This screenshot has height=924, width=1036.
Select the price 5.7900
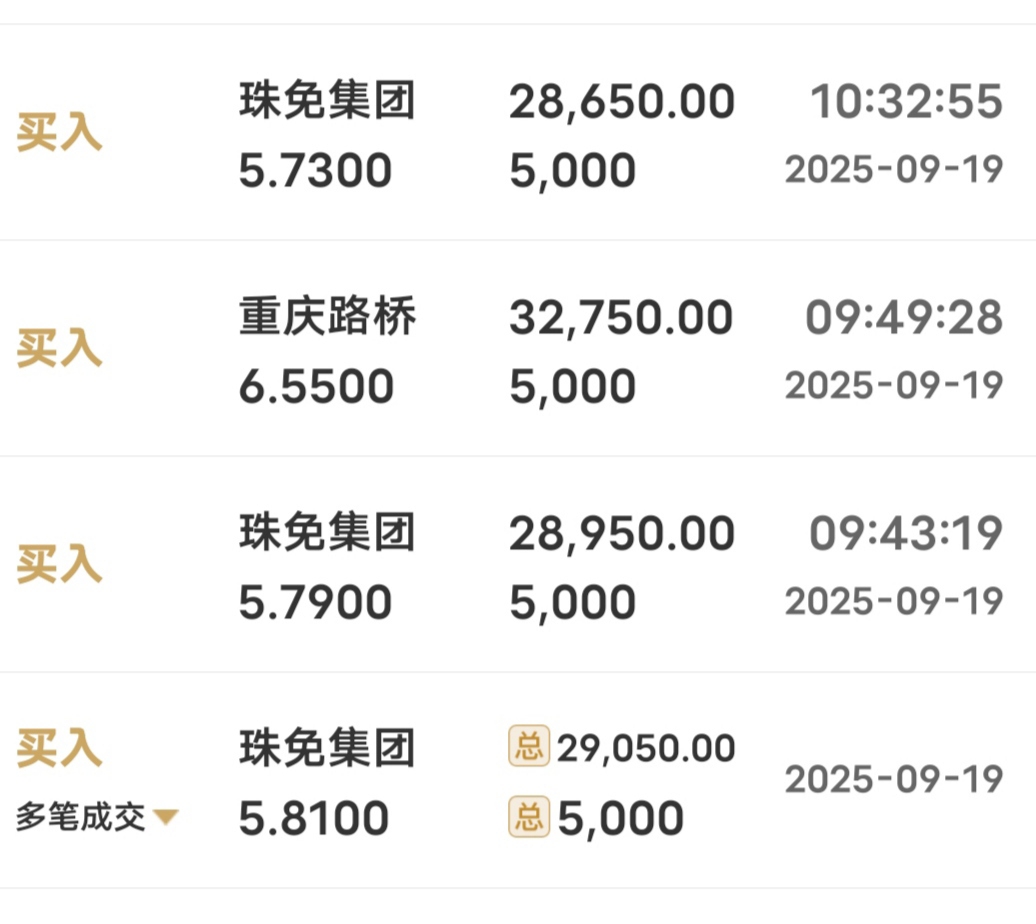click(x=315, y=602)
